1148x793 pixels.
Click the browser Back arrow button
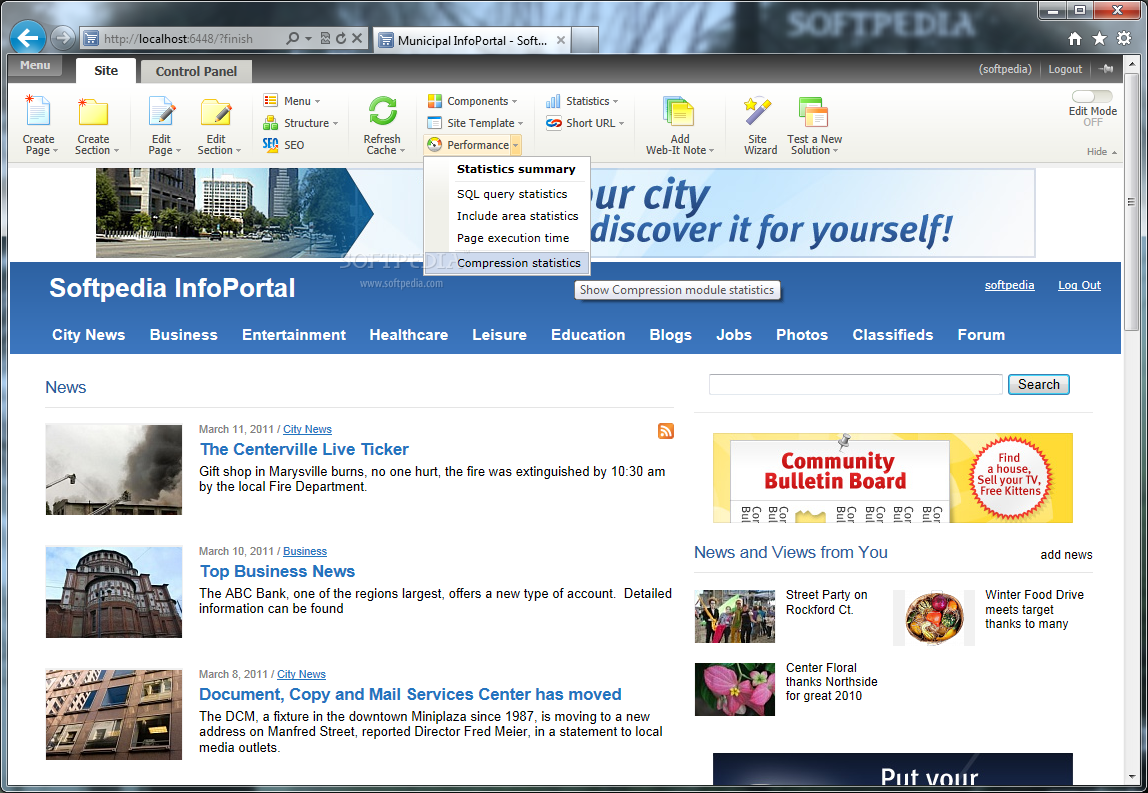pos(28,38)
